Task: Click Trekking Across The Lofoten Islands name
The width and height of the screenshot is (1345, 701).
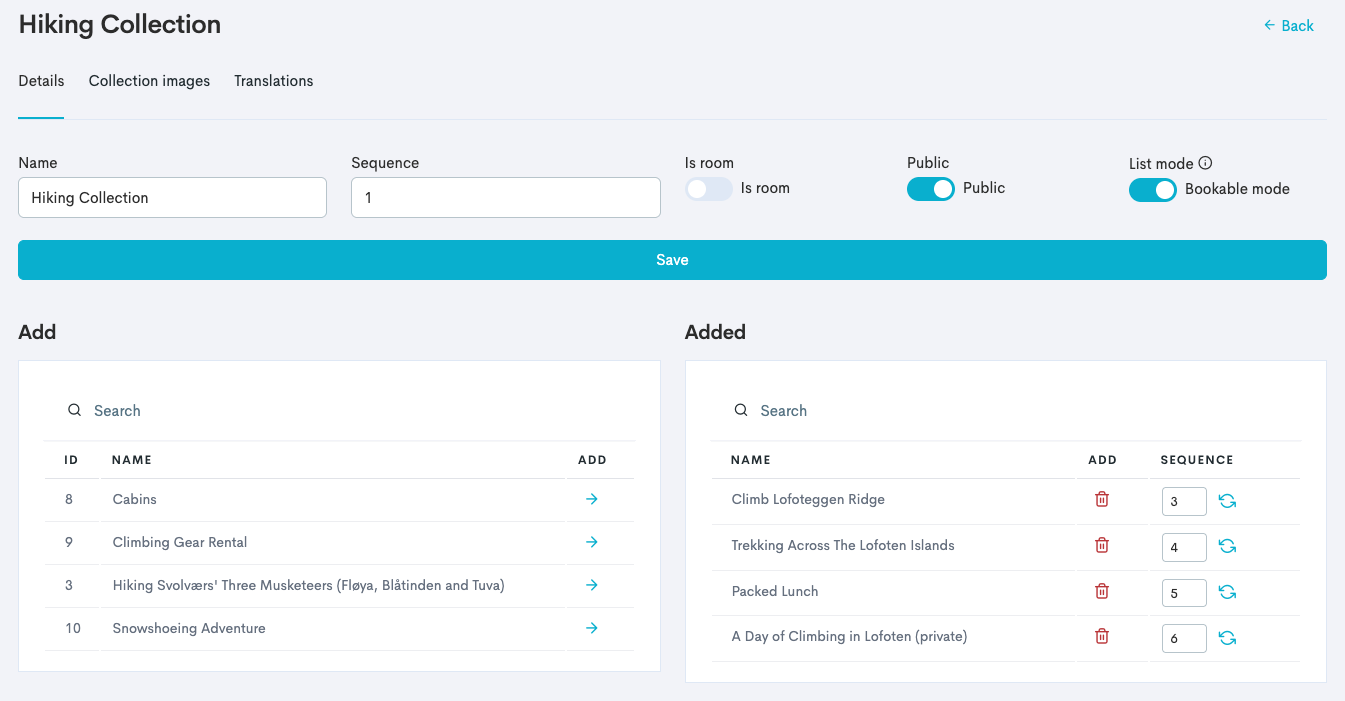Action: pyautogui.click(x=843, y=545)
